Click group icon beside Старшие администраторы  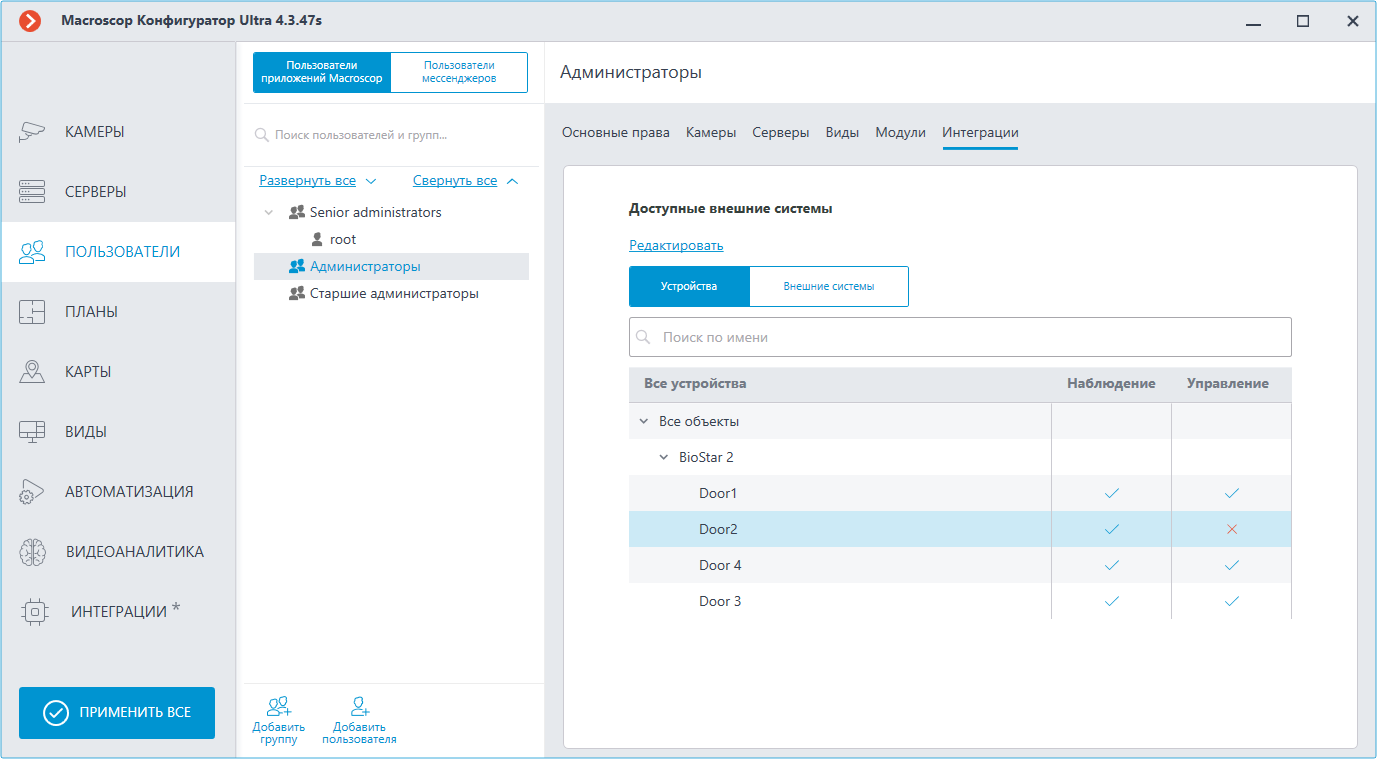pyautogui.click(x=296, y=294)
